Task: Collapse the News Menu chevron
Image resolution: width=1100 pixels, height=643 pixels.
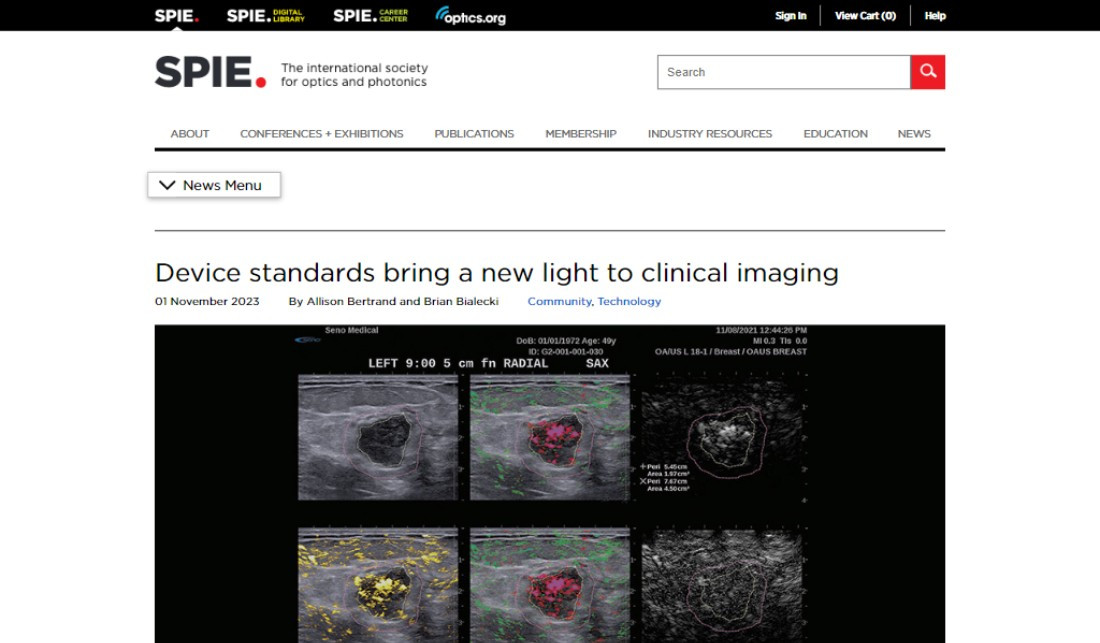Action: pyautogui.click(x=168, y=184)
